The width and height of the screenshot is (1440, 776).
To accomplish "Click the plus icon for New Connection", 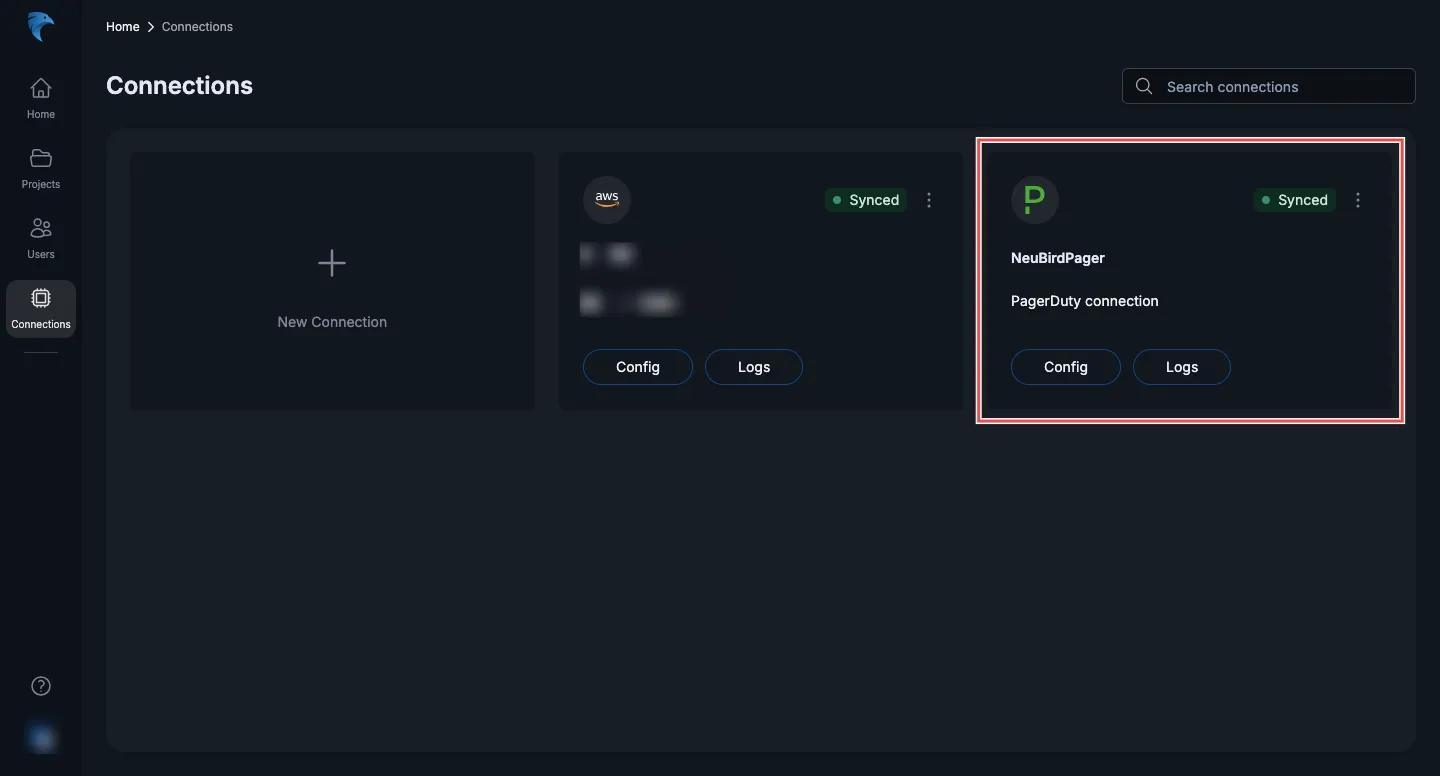I will (x=332, y=263).
